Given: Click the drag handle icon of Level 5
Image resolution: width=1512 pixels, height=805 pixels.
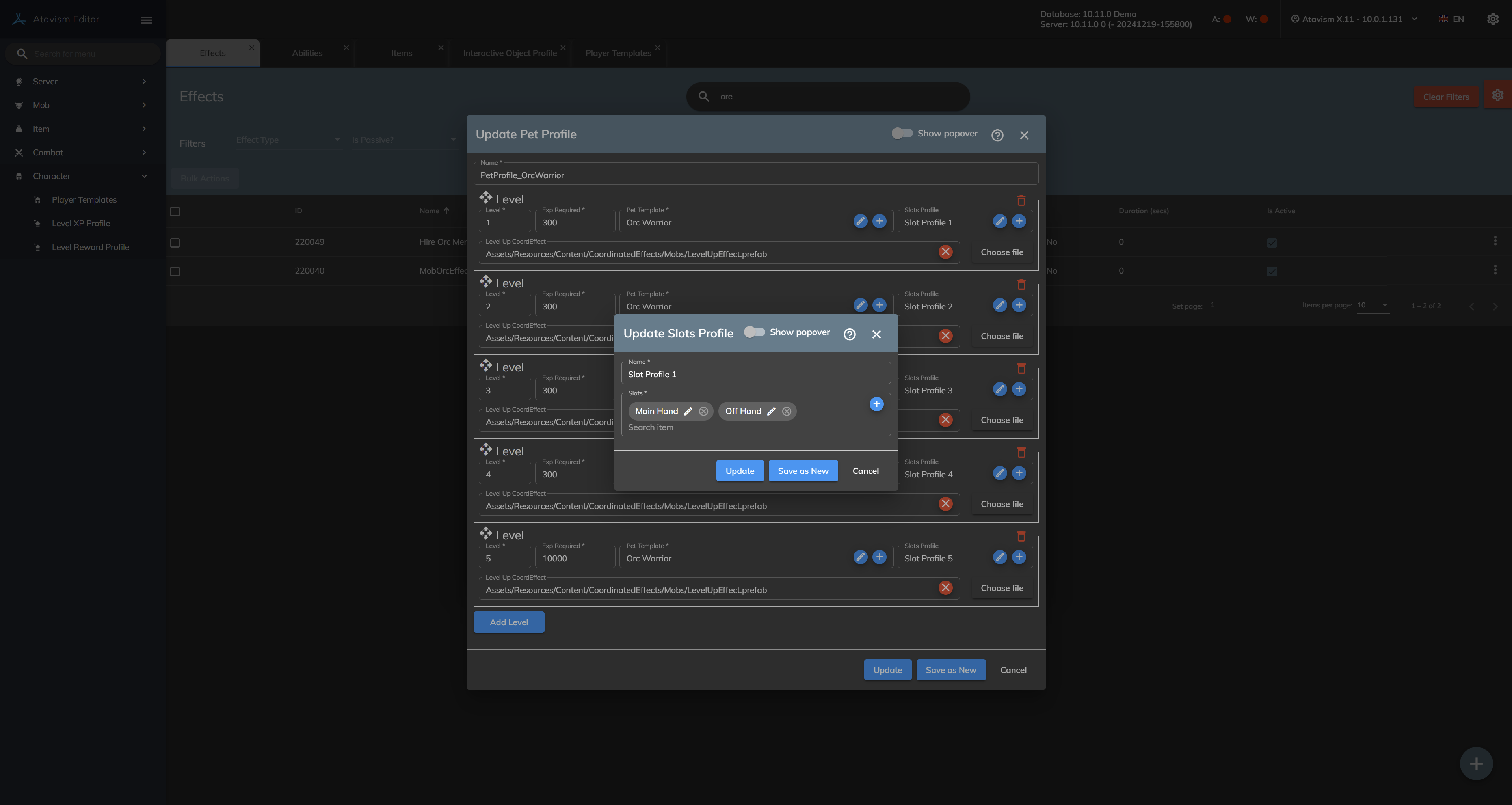Looking at the screenshot, I should click(x=485, y=533).
